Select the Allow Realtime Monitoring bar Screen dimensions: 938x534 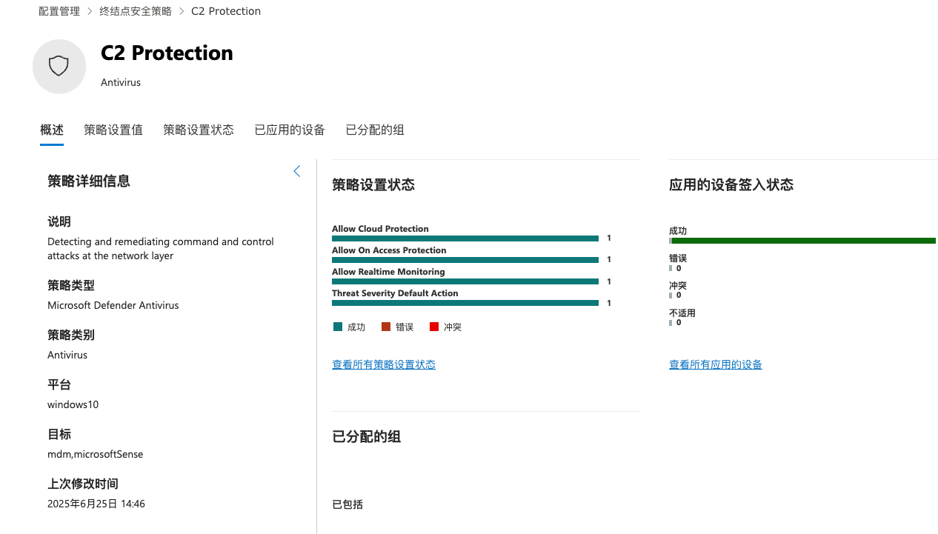point(465,281)
